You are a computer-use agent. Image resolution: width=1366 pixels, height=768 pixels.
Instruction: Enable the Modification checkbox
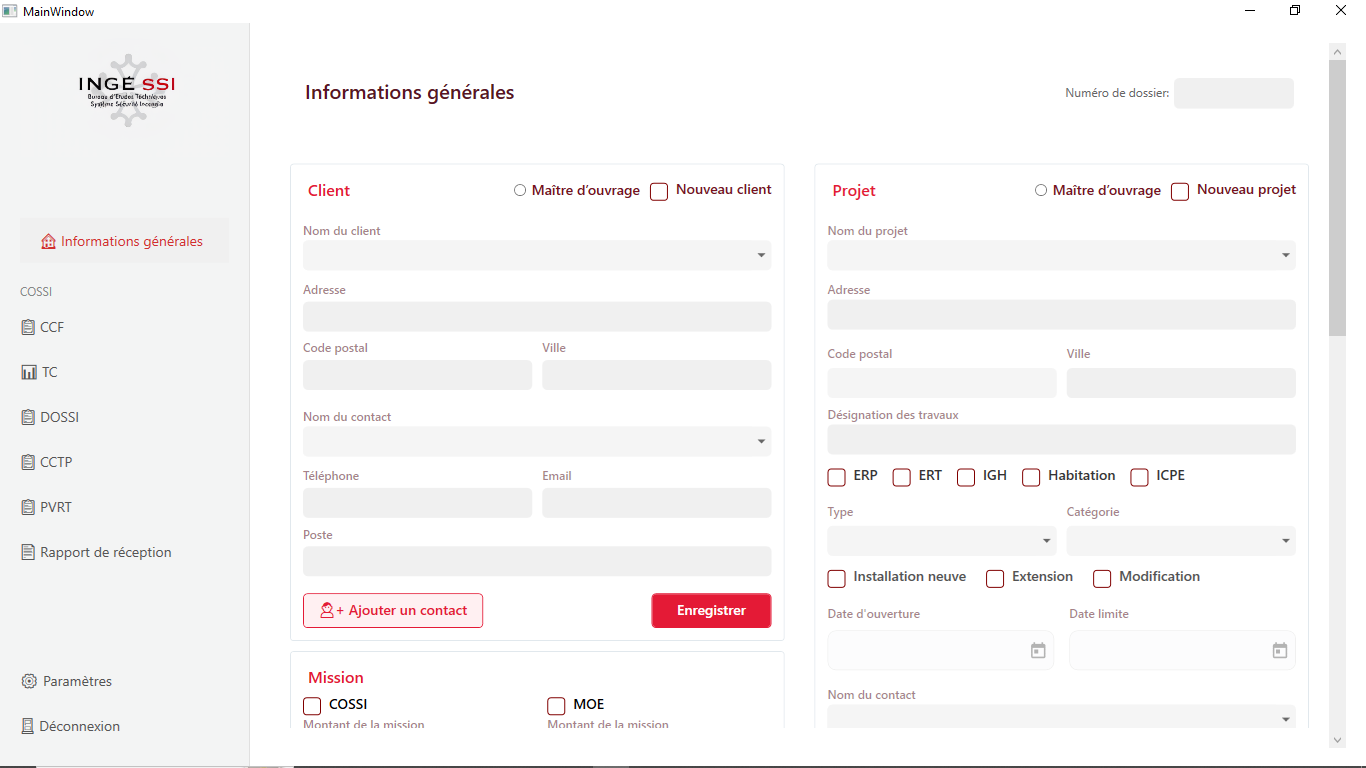coord(1102,578)
